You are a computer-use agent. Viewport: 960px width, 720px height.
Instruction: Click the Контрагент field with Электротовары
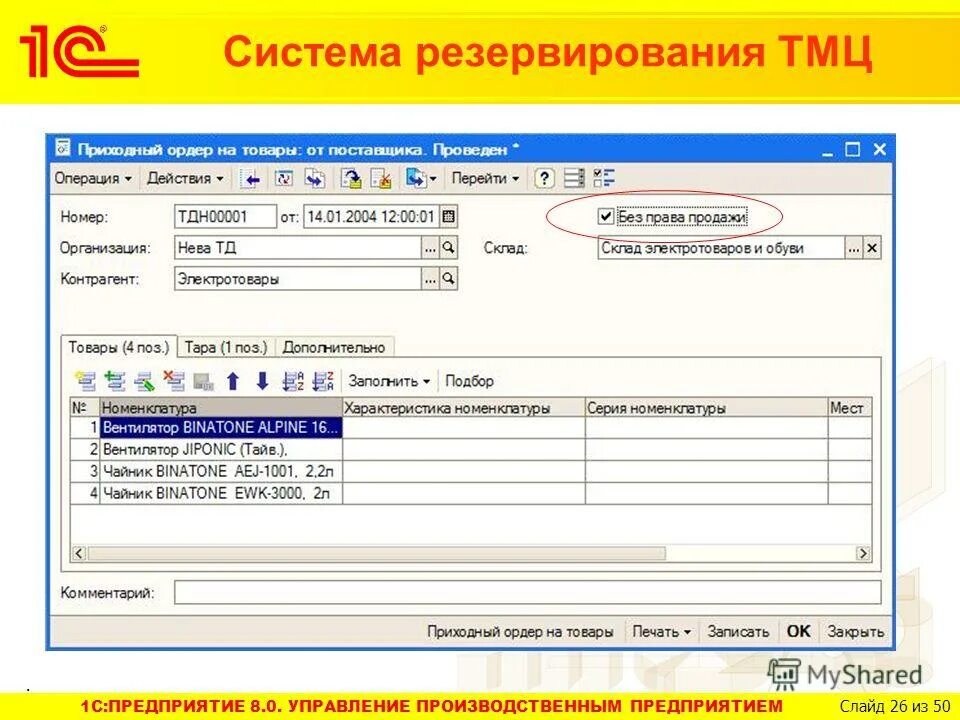pyautogui.click(x=298, y=279)
